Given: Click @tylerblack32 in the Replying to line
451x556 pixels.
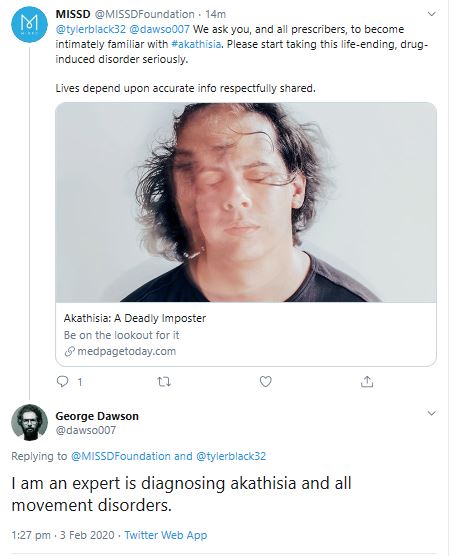Looking at the screenshot, I should [x=231, y=456].
